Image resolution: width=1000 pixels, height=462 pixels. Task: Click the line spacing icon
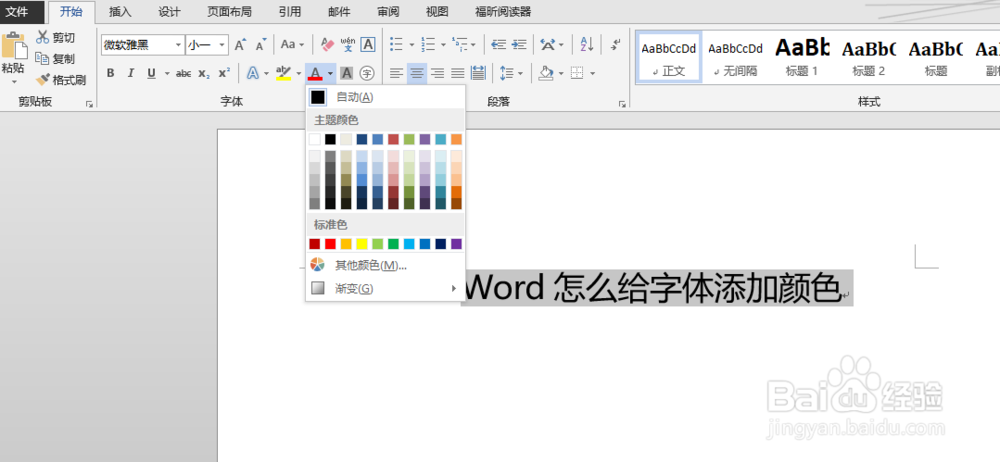click(507, 73)
